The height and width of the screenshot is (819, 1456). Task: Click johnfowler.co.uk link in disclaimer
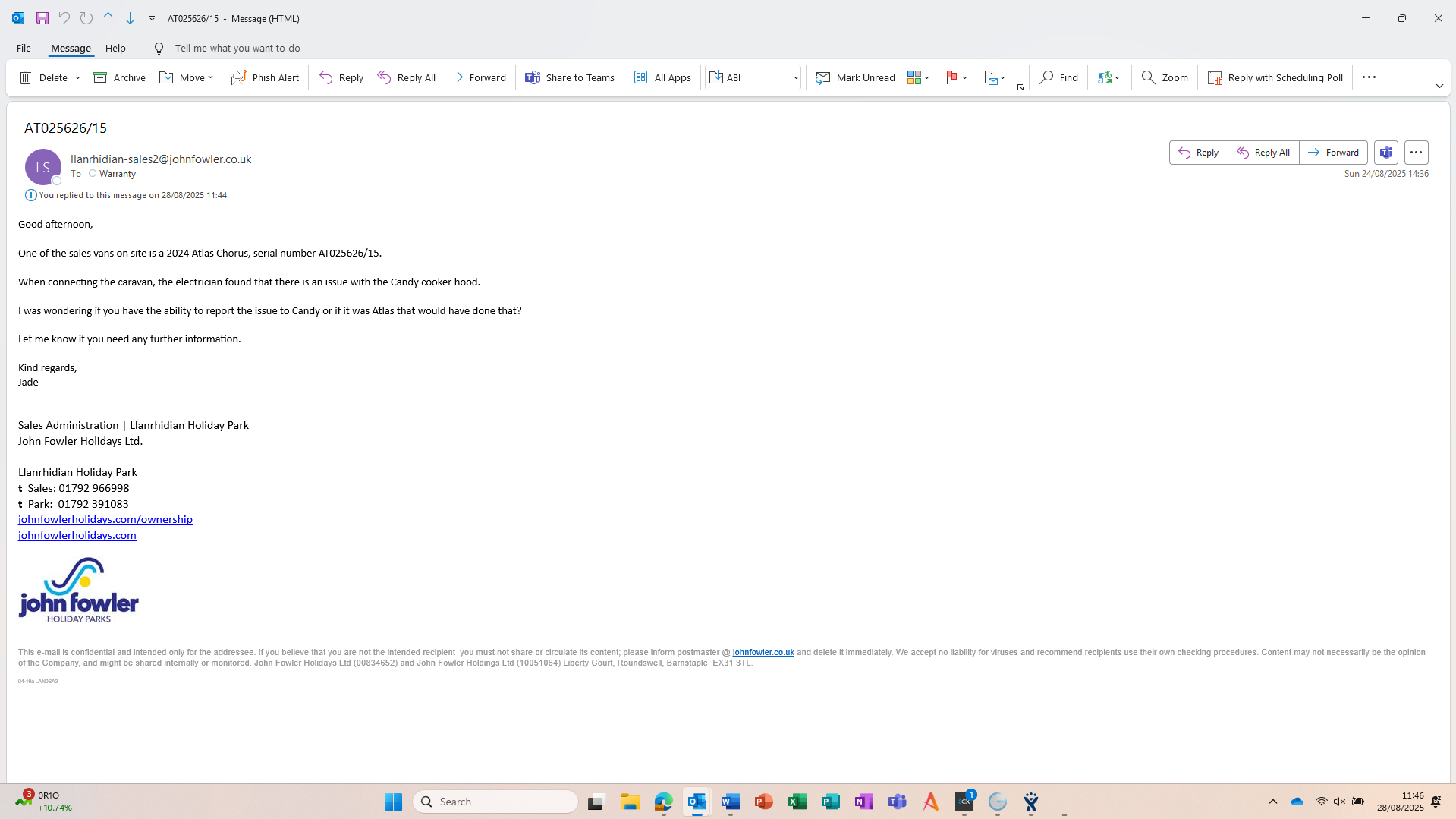tap(763, 652)
